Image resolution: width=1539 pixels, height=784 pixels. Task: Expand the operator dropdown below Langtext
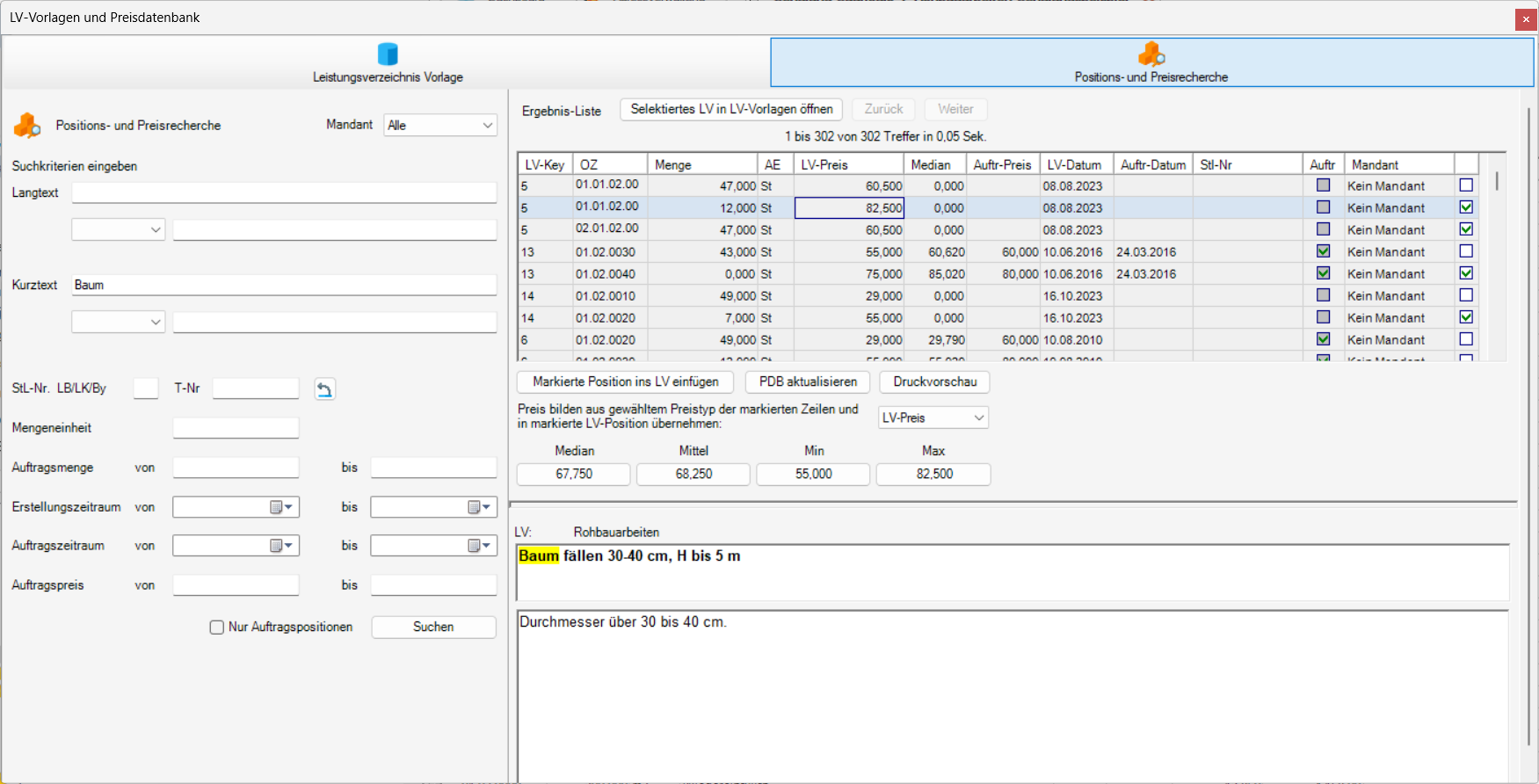coord(119,230)
